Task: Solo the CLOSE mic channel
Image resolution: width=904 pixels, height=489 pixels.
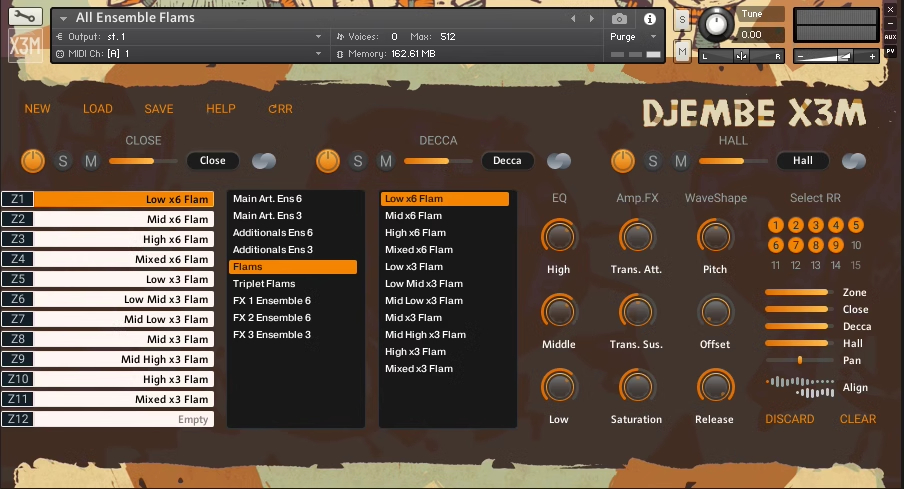Action: 63,161
